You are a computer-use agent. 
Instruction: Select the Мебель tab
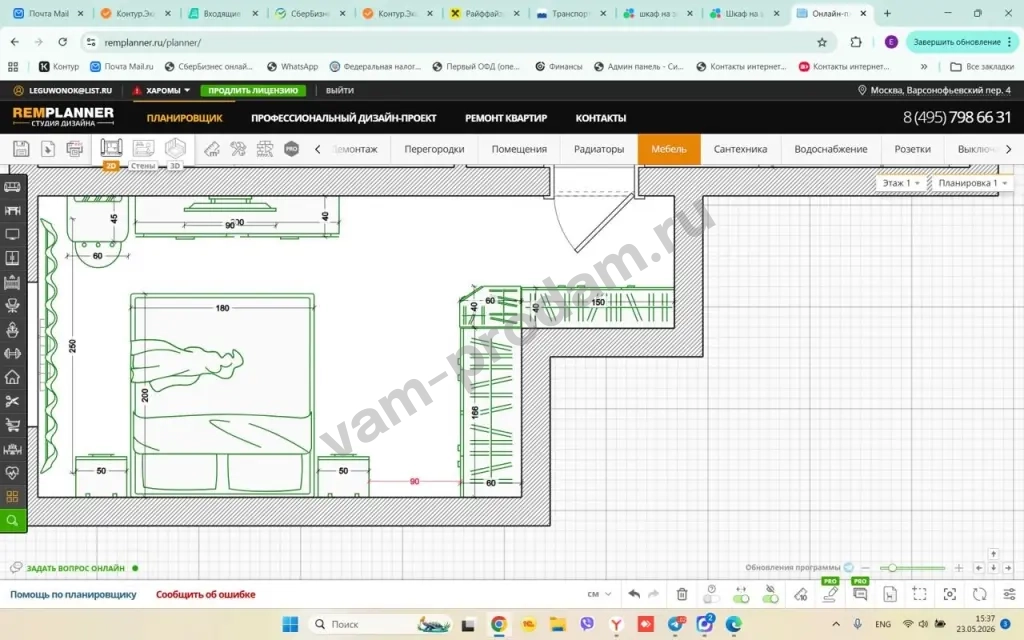[x=669, y=149]
